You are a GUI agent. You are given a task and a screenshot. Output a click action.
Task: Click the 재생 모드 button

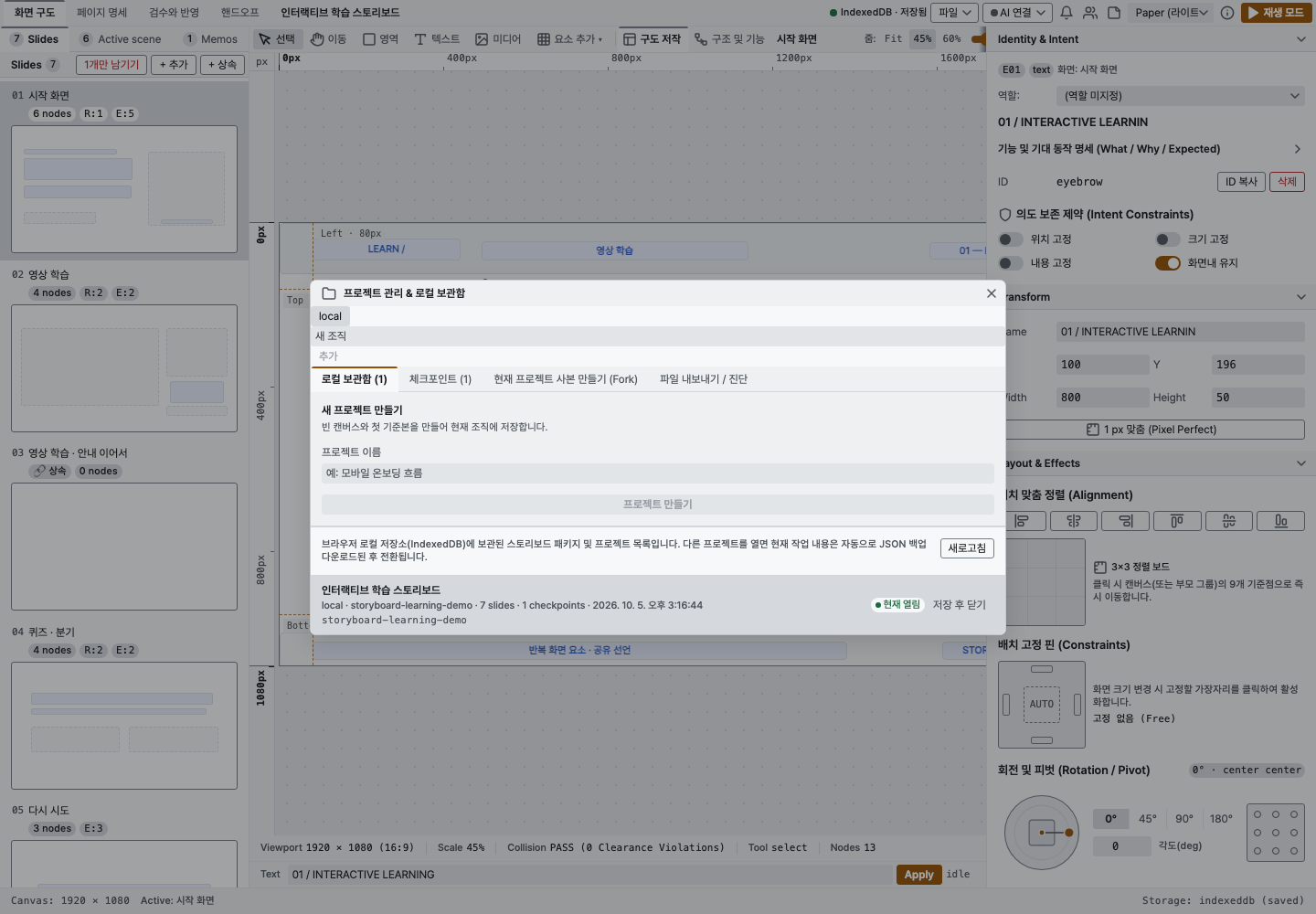[1276, 13]
